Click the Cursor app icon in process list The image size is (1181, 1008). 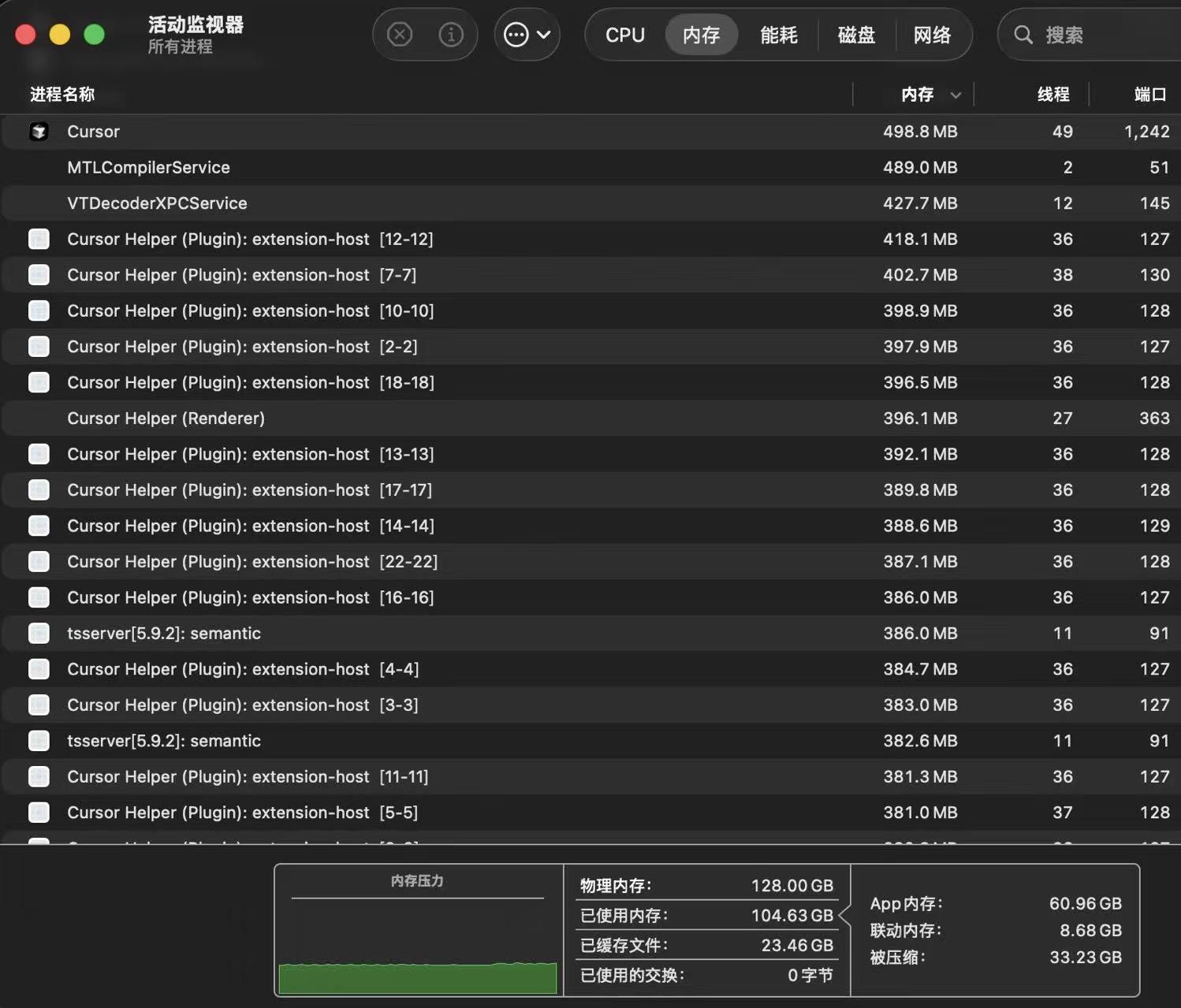(x=39, y=132)
